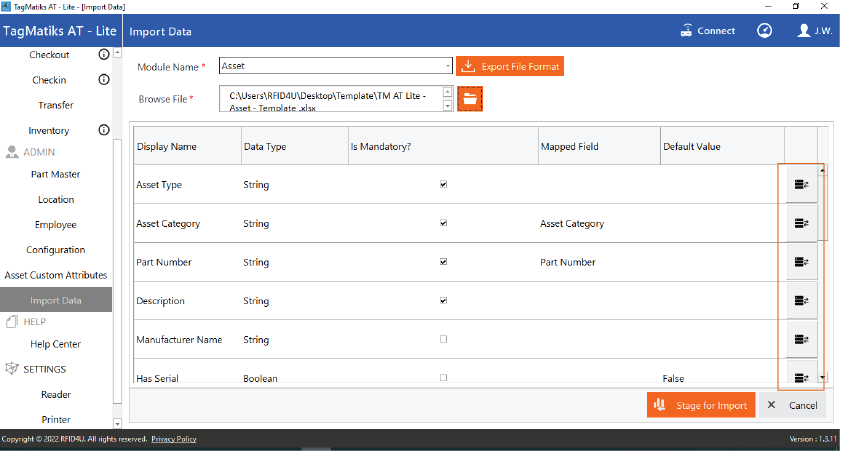This screenshot has width=842, height=451.
Task: Click the mapping icon for Manufacturer Name row
Action: pos(801,340)
